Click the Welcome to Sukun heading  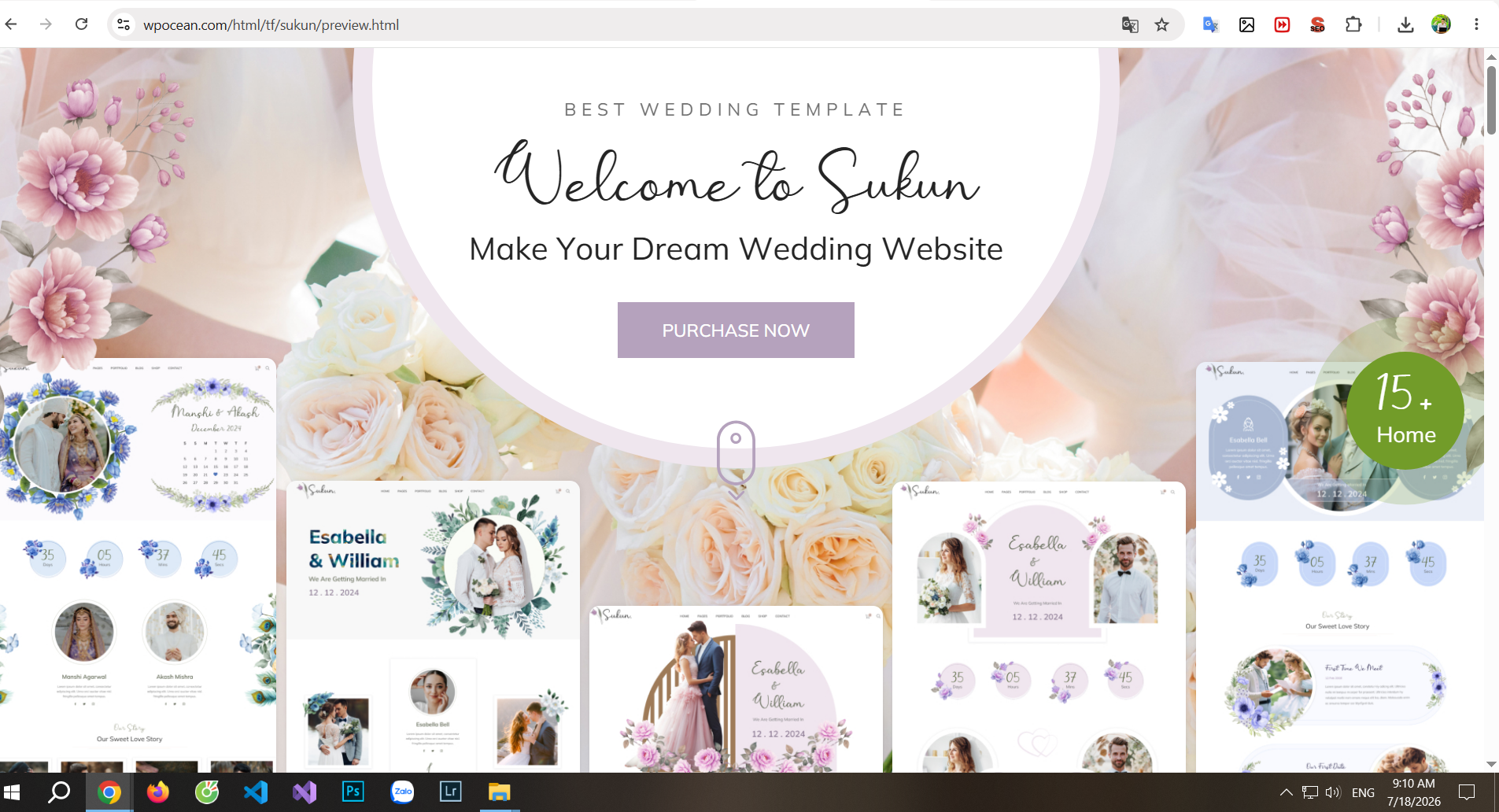coord(736,175)
